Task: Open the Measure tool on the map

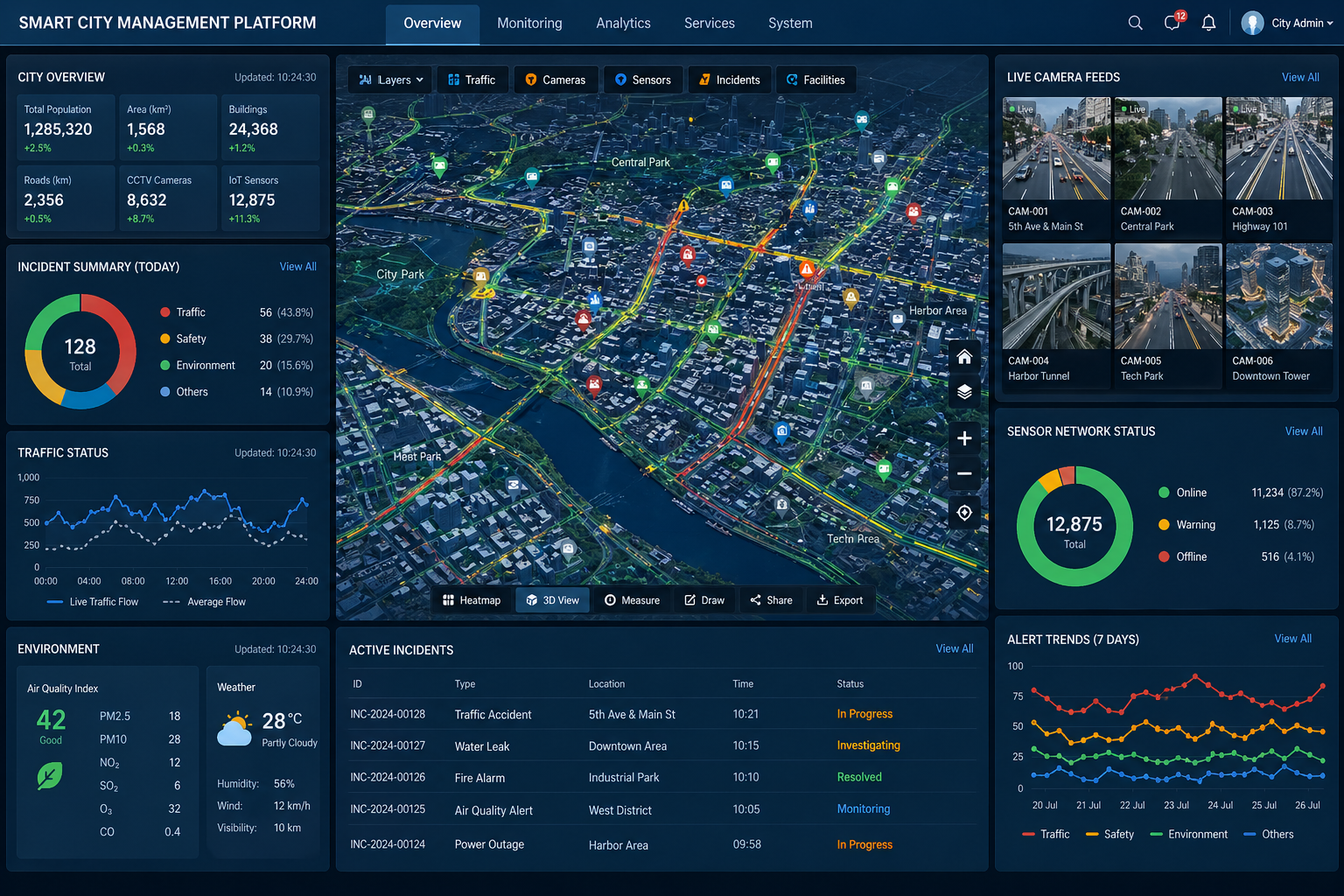Action: (633, 599)
